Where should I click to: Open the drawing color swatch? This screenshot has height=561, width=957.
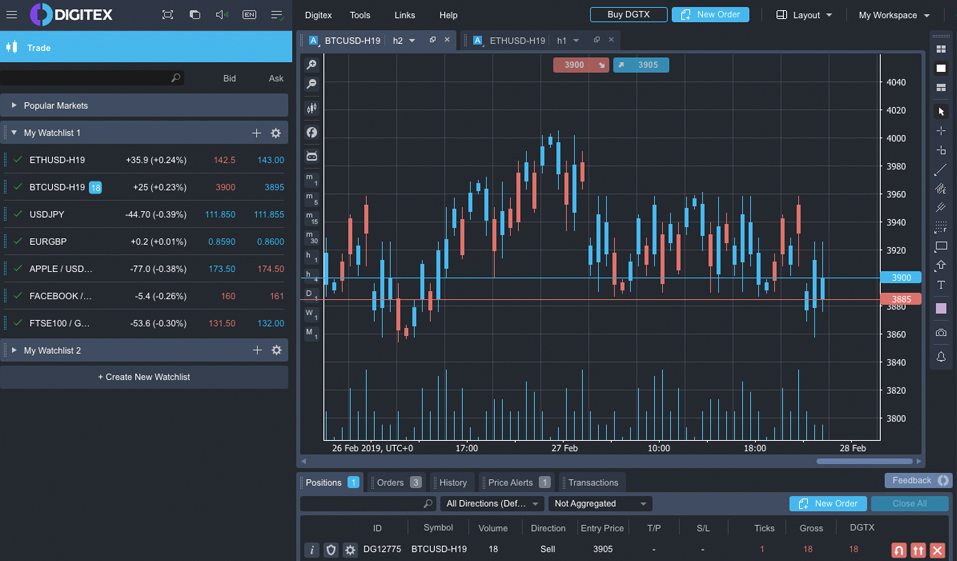click(x=941, y=309)
